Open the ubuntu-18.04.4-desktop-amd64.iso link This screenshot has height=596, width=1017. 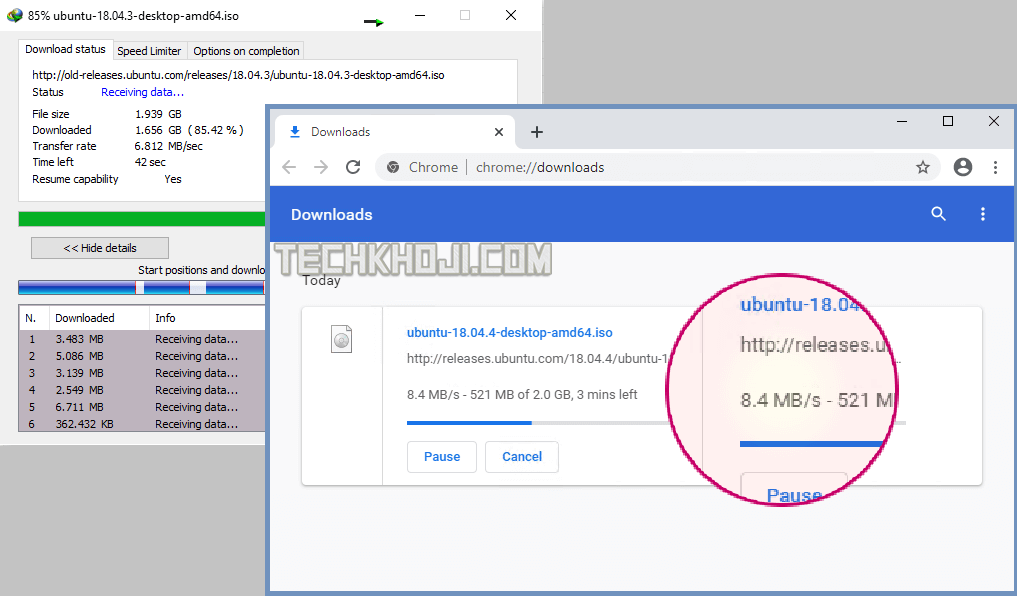[x=509, y=333]
